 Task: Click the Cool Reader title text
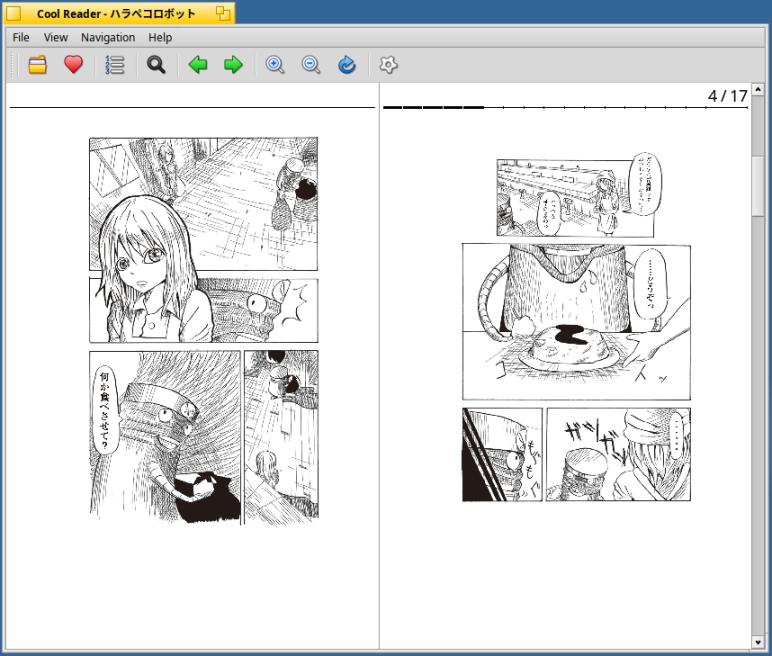coord(116,14)
